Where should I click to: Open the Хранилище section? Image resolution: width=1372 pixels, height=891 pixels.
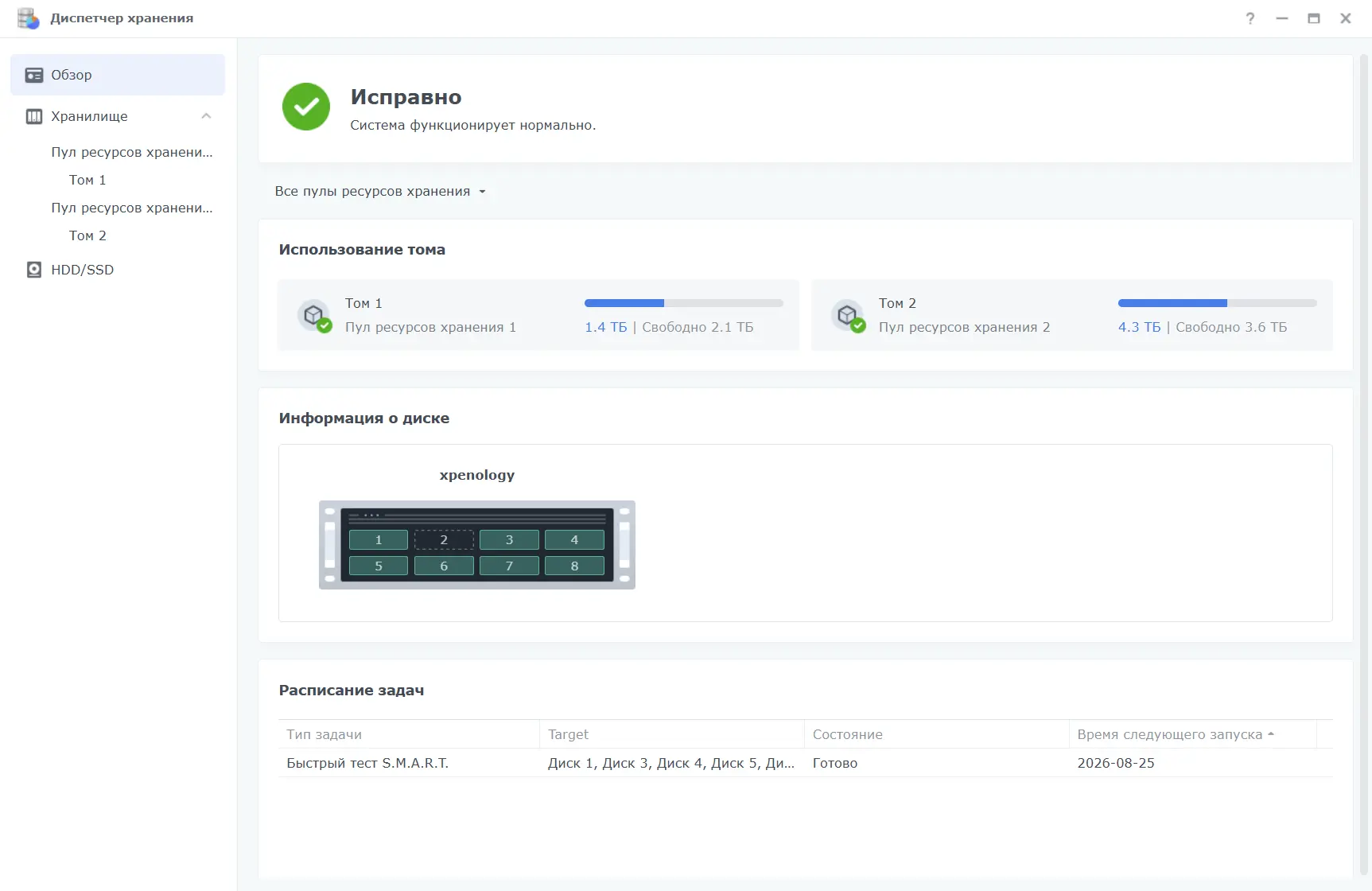(x=118, y=116)
